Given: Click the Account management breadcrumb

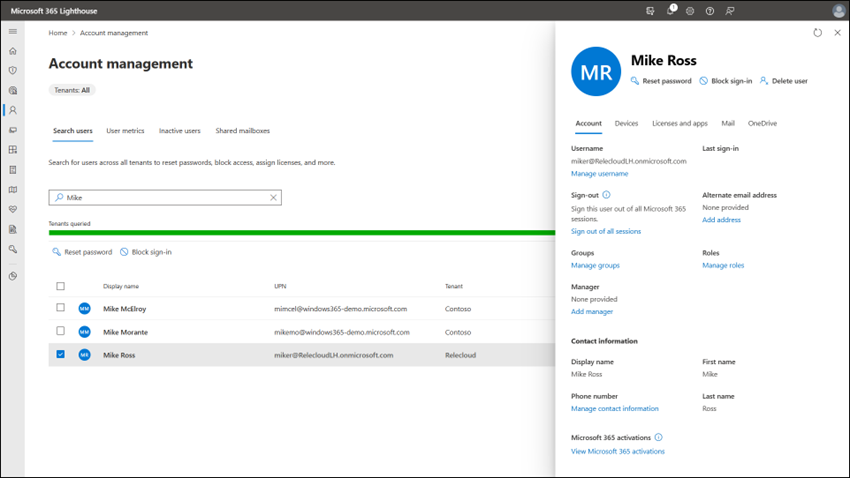Looking at the screenshot, I should click(x=114, y=33).
